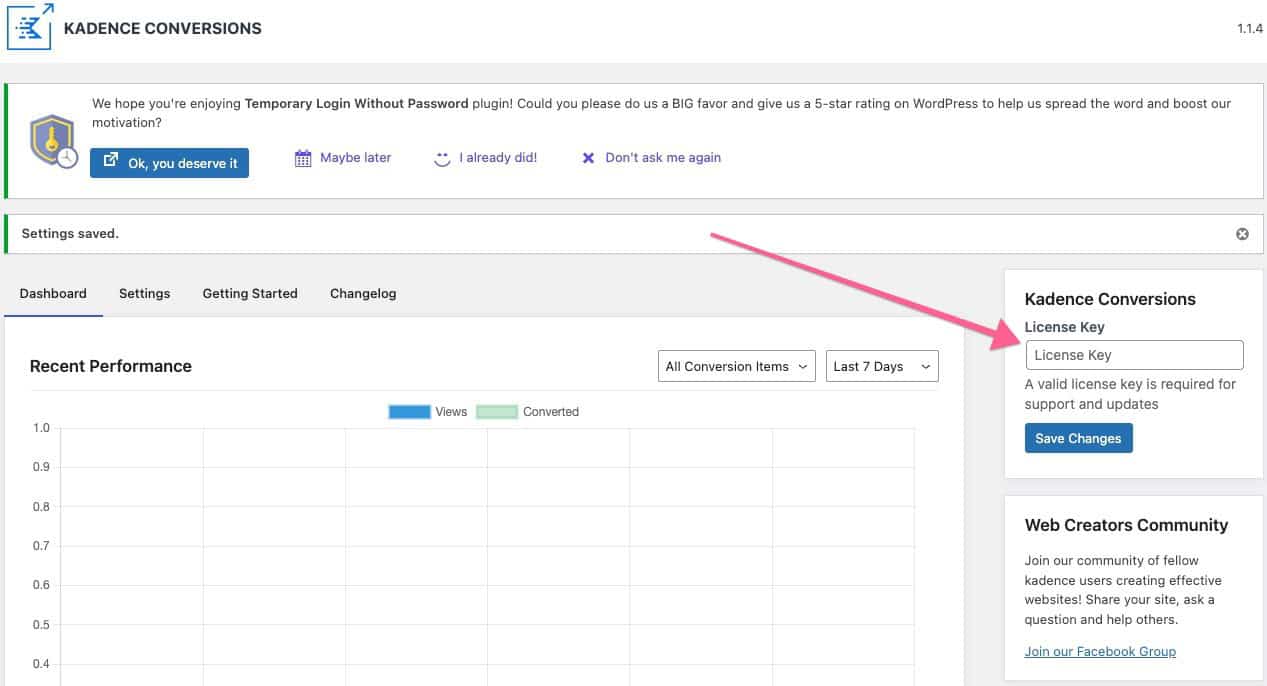This screenshot has height=686, width=1267.
Task: Switch to the Settings tab
Action: 144,294
